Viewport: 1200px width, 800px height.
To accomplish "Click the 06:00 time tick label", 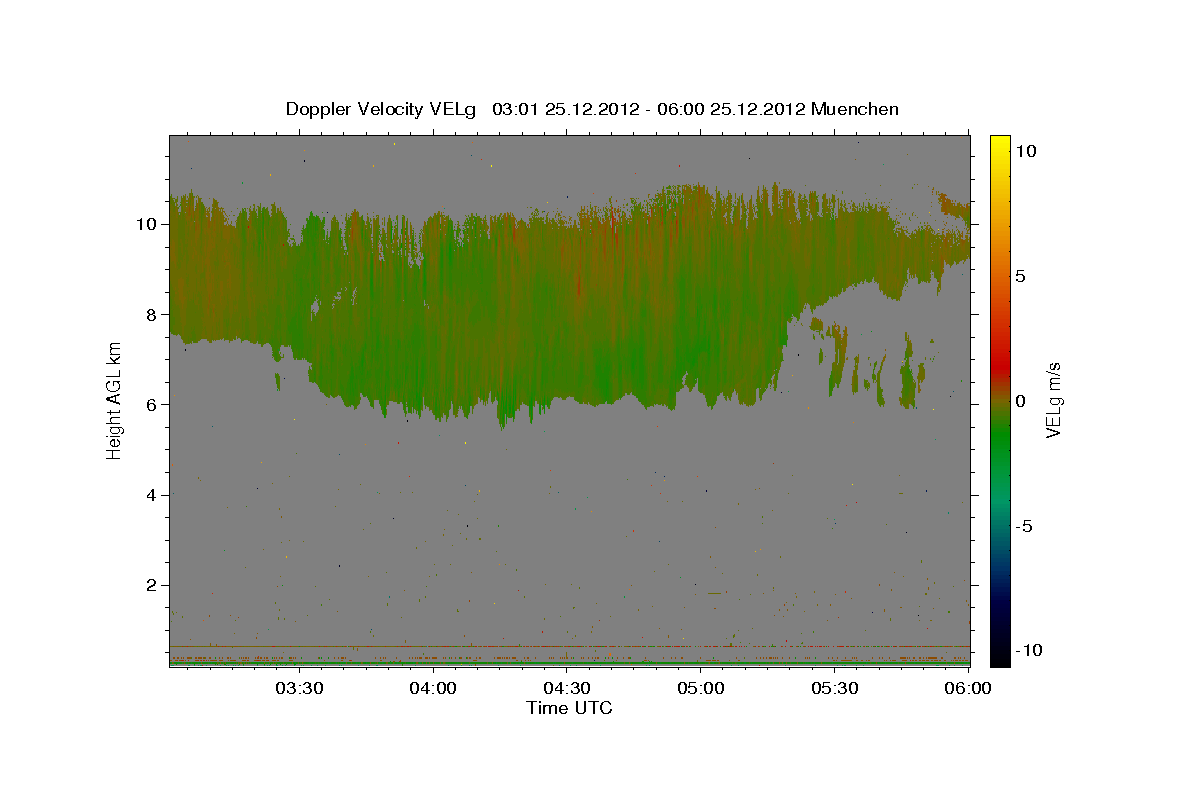I will coord(969,688).
